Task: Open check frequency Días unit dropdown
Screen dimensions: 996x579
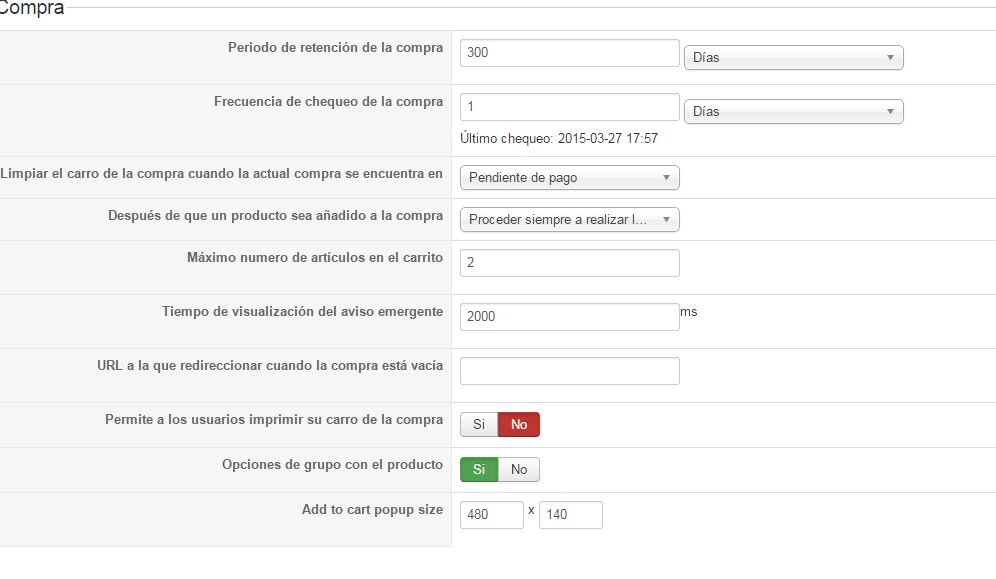Action: point(793,112)
